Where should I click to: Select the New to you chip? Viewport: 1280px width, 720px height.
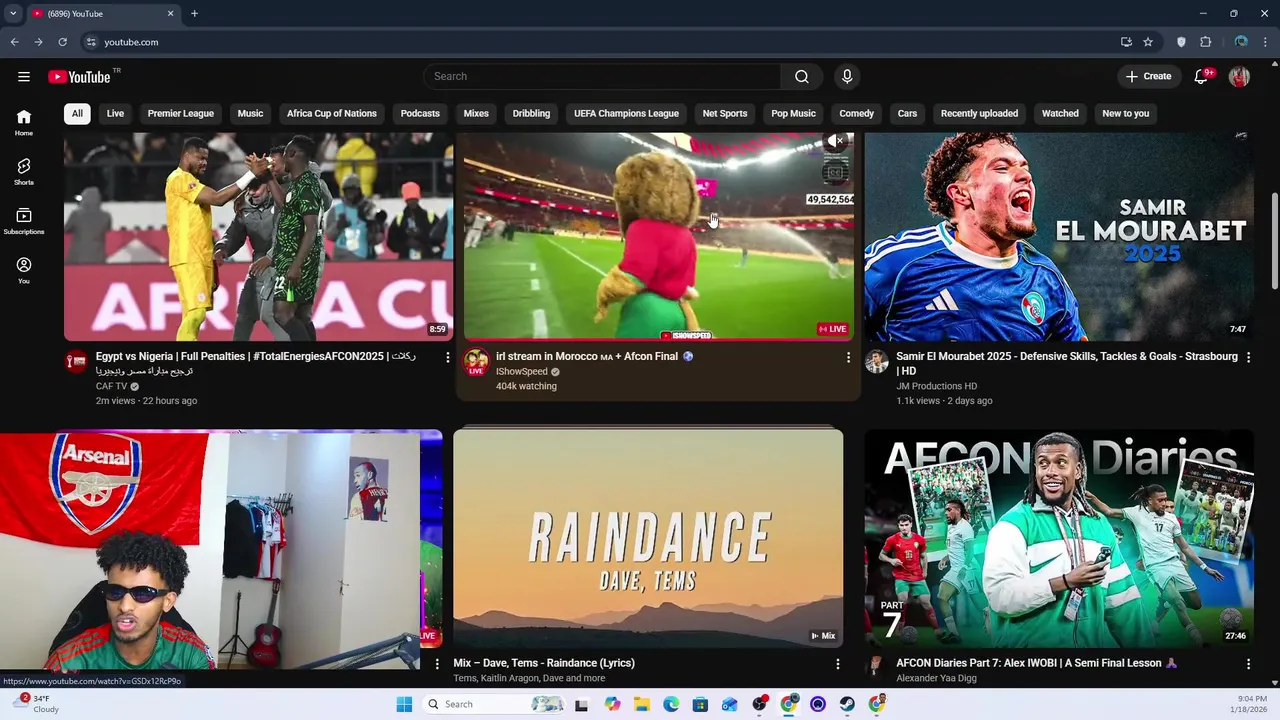pyautogui.click(x=1125, y=113)
